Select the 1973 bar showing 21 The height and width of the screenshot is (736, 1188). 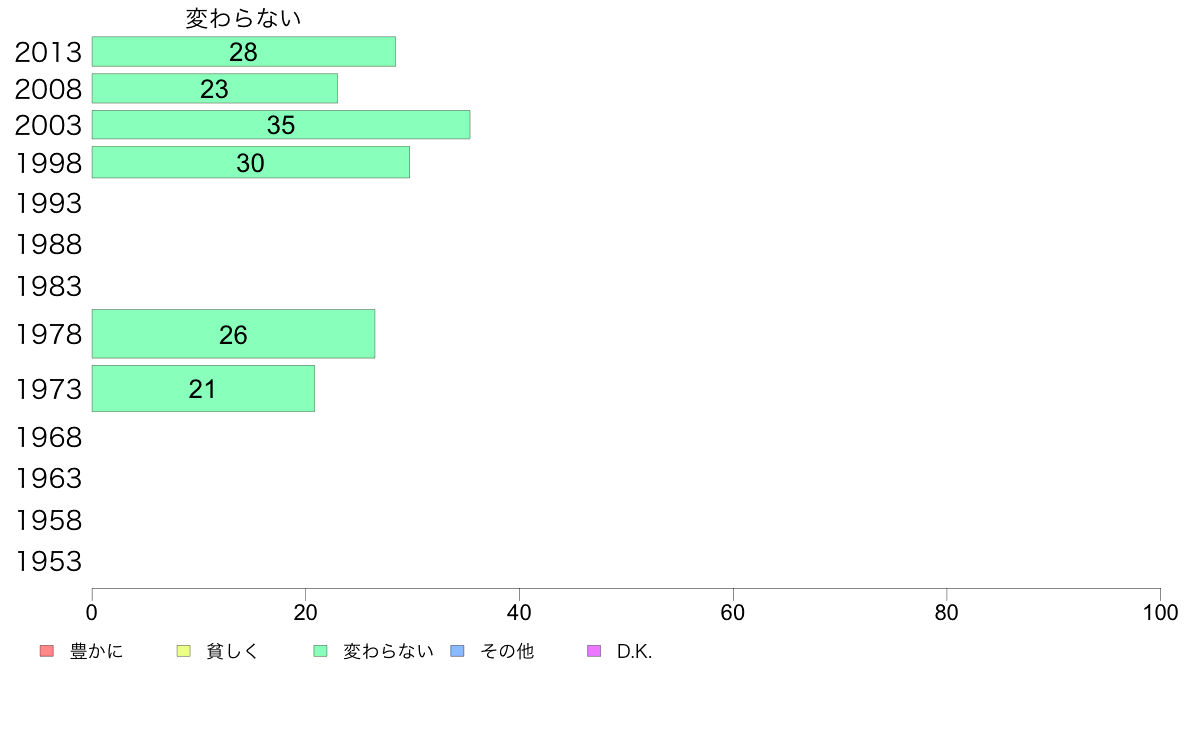[x=203, y=389]
